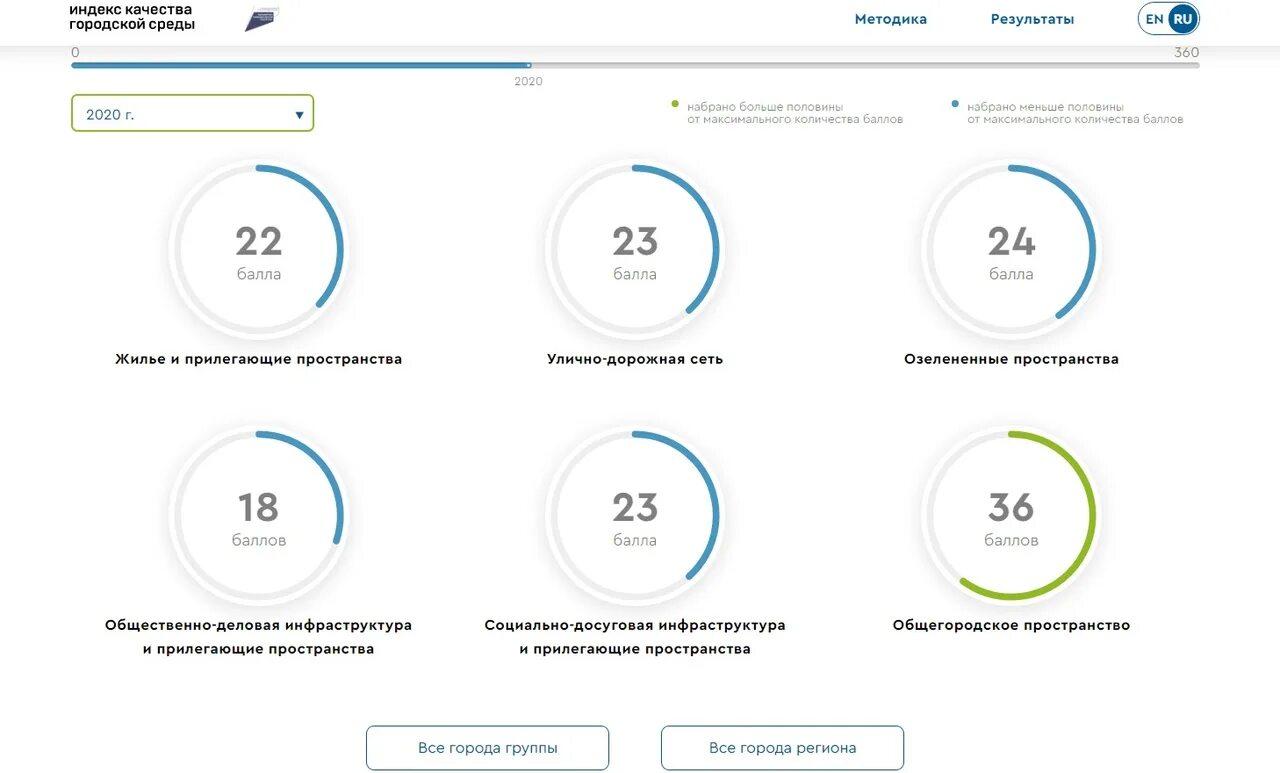The height and width of the screenshot is (773, 1280).
Task: Click the green legend dot for above half
Action: [675, 104]
